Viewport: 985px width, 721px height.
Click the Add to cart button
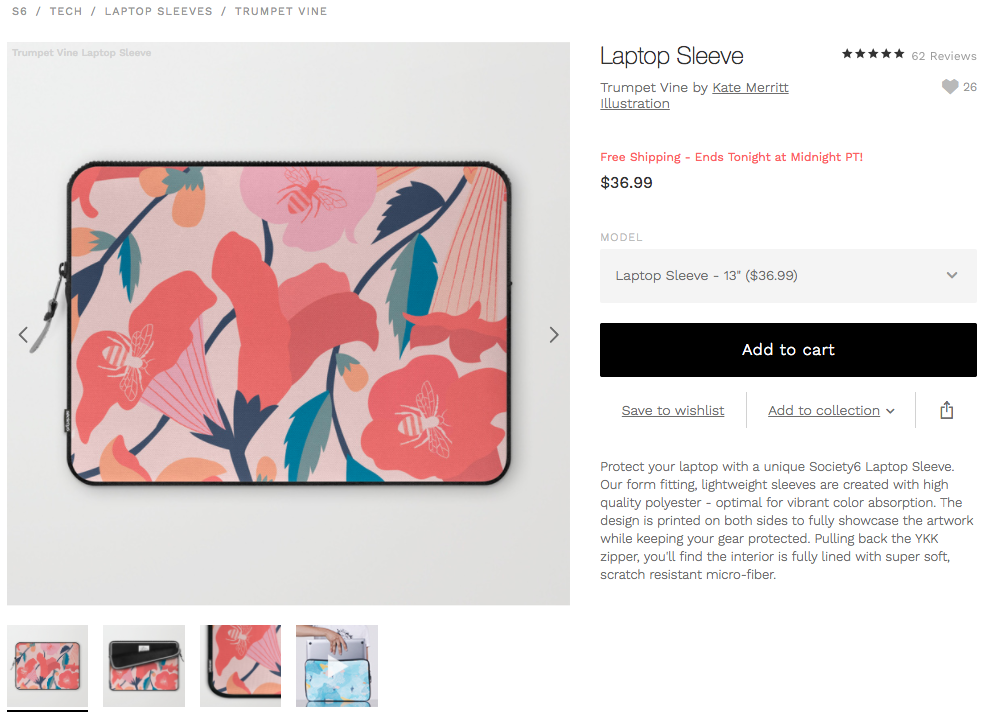coord(788,350)
